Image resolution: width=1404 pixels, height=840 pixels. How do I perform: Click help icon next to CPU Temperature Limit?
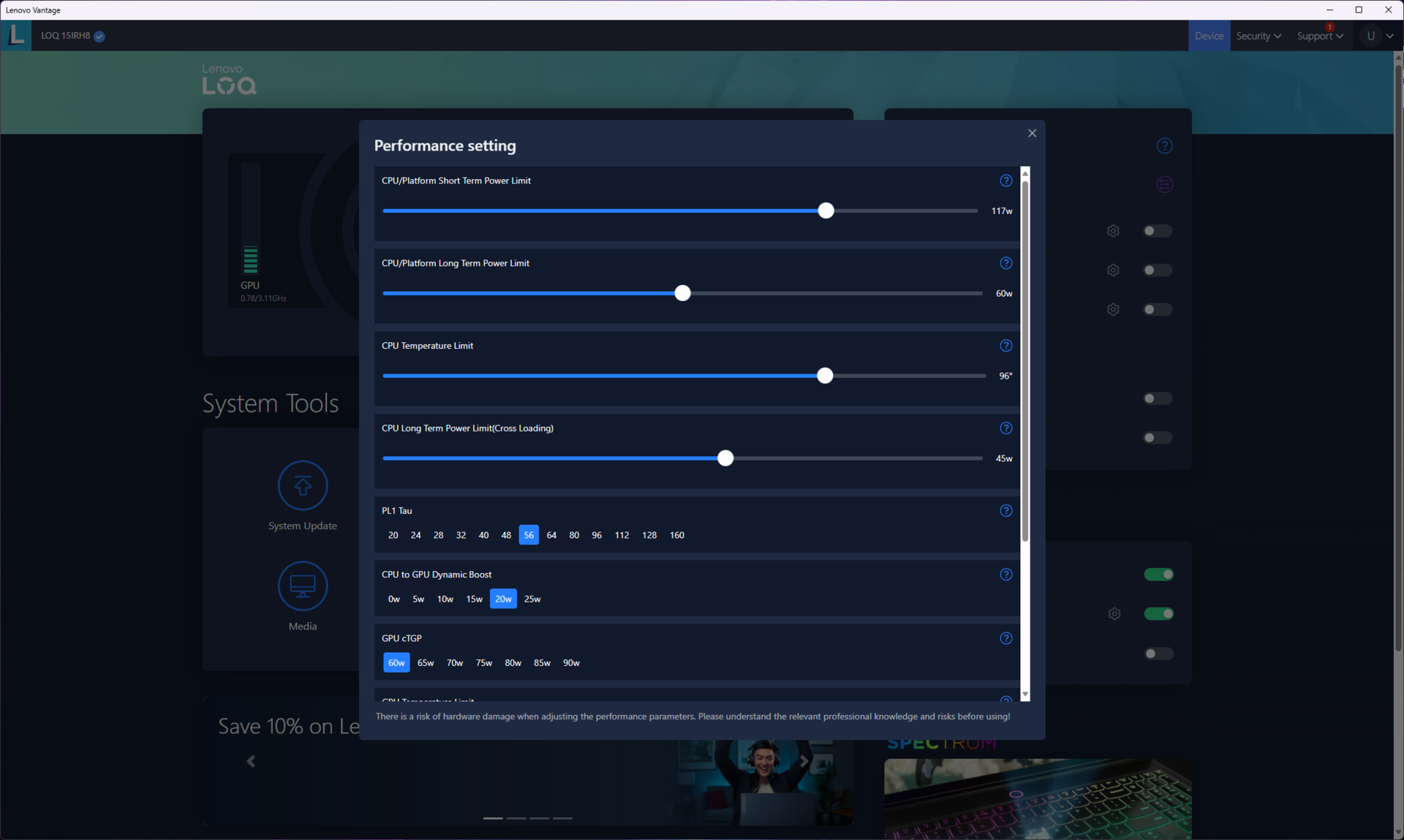point(1005,346)
